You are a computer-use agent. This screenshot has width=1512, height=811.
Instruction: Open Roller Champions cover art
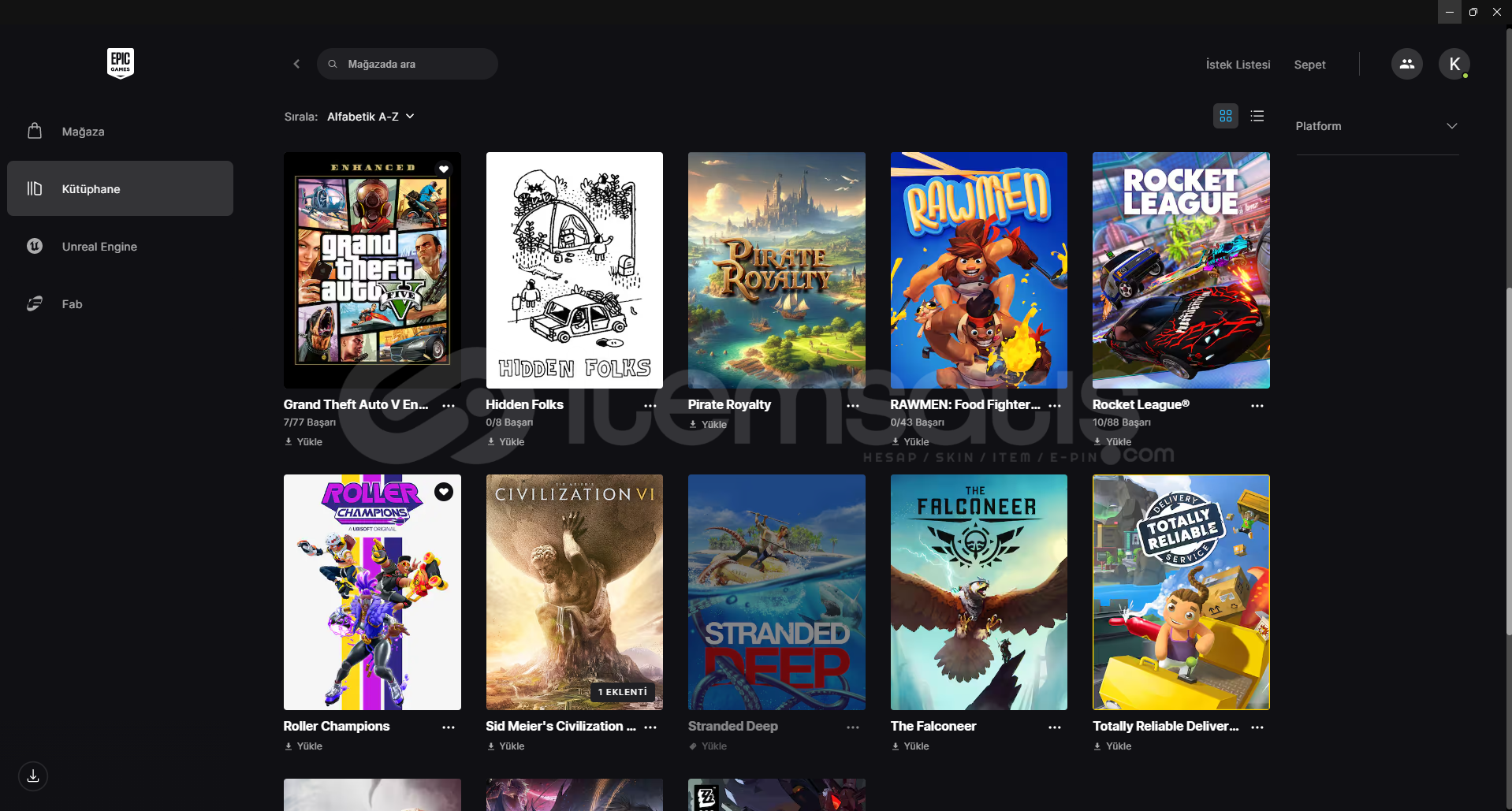372,592
